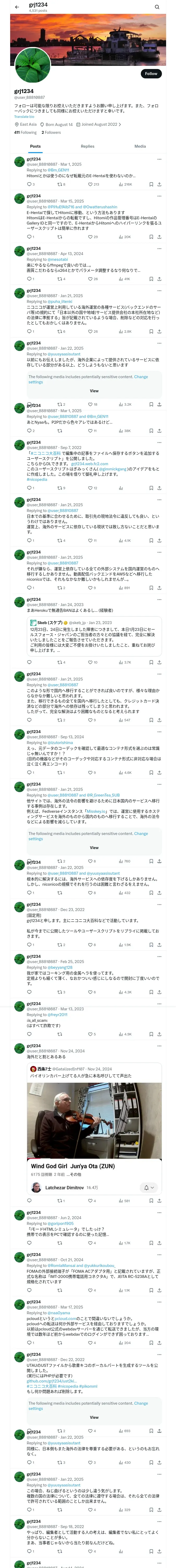Click the back arrow beside grj1234
Screen dimensions: 176x1568
[x=17, y=7]
